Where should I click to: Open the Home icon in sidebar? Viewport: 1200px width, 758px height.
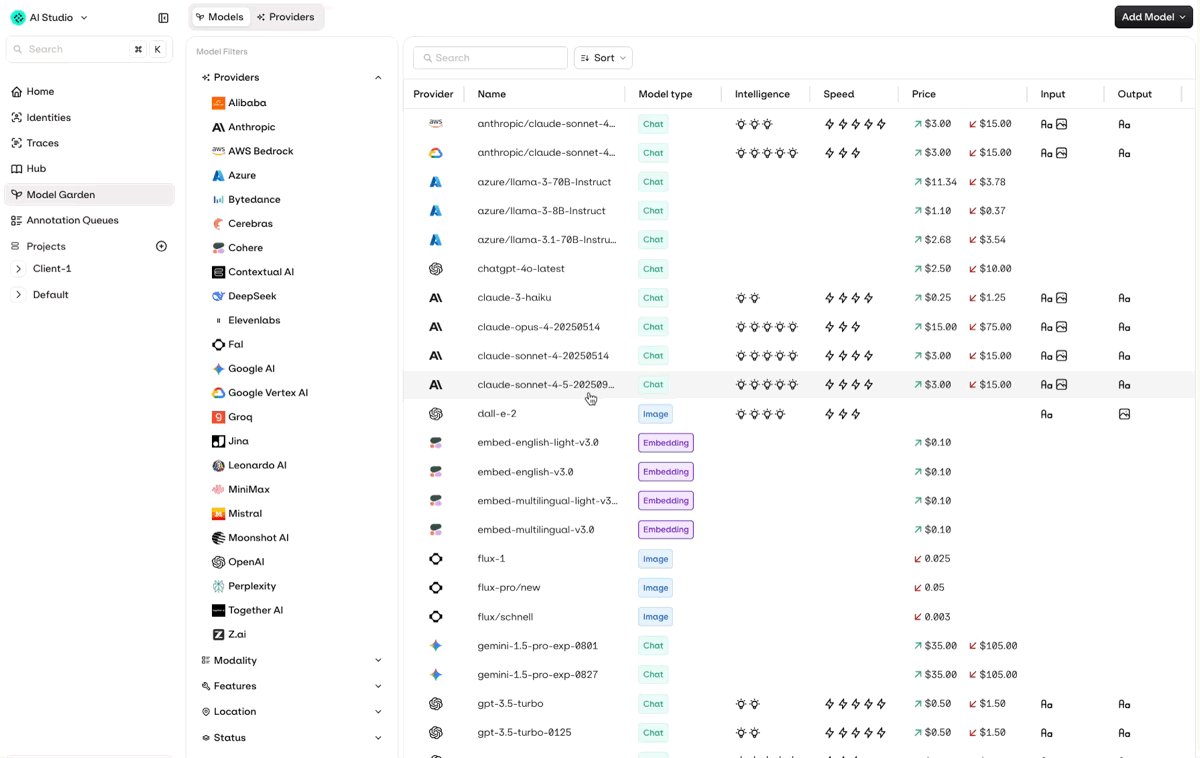pyautogui.click(x=16, y=91)
